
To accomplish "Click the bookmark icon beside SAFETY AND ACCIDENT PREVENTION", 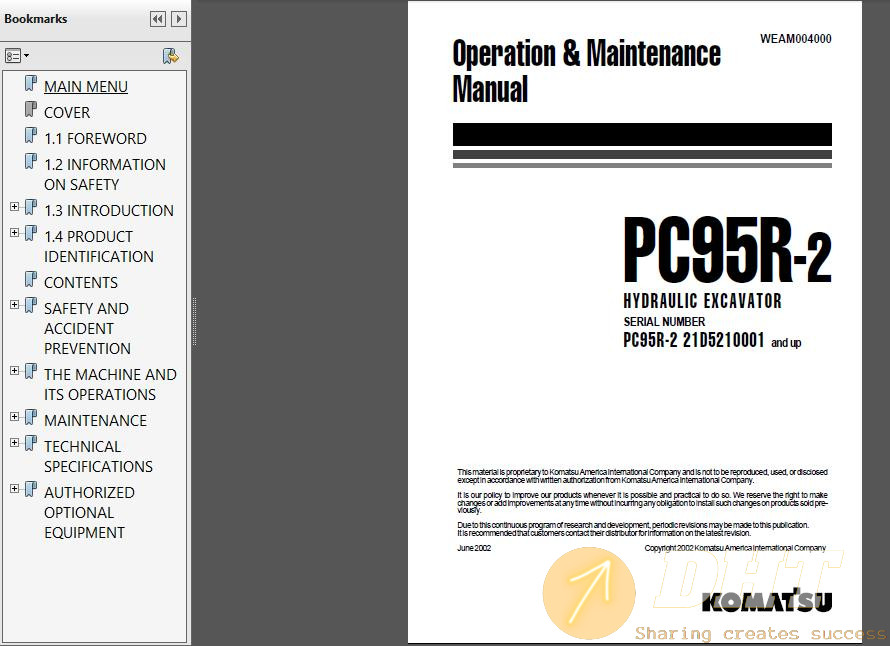I will coord(31,306).
